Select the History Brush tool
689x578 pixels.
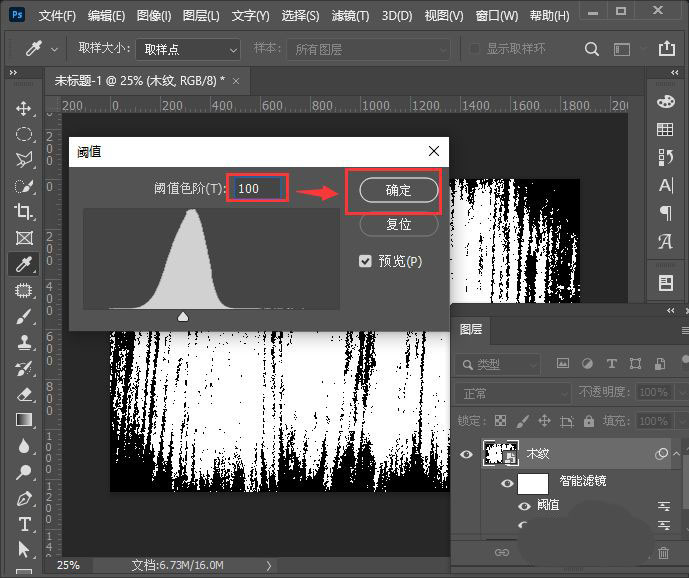(x=23, y=368)
